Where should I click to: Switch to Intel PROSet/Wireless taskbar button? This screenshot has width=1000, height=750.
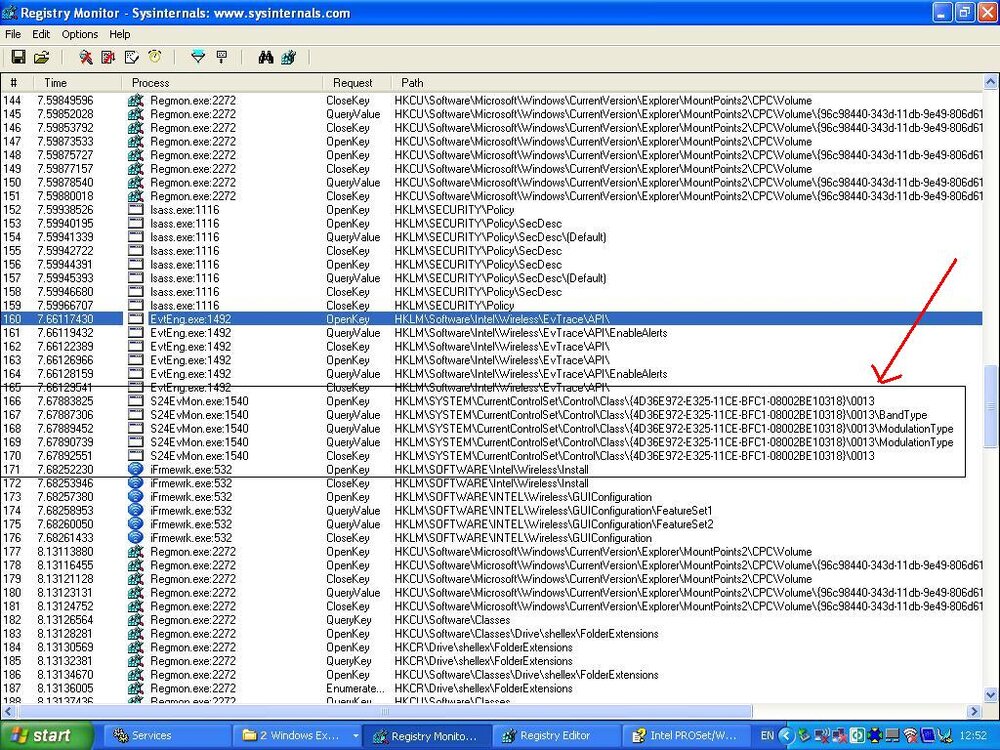pyautogui.click(x=686, y=736)
